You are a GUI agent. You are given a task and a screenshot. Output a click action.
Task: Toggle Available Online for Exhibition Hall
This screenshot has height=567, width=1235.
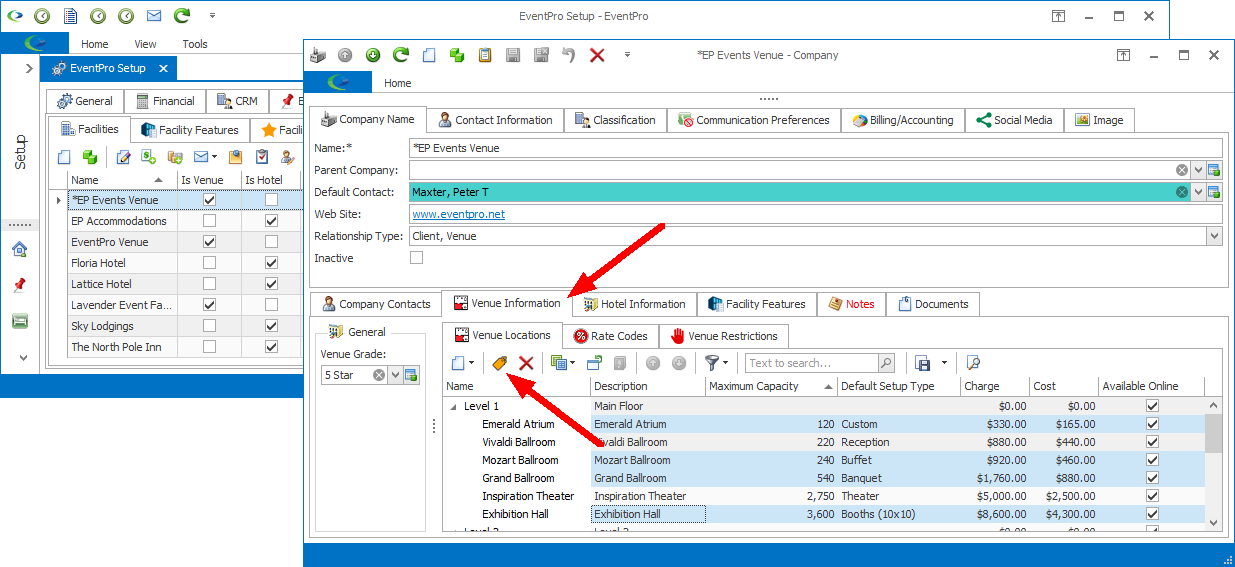[x=1152, y=514]
